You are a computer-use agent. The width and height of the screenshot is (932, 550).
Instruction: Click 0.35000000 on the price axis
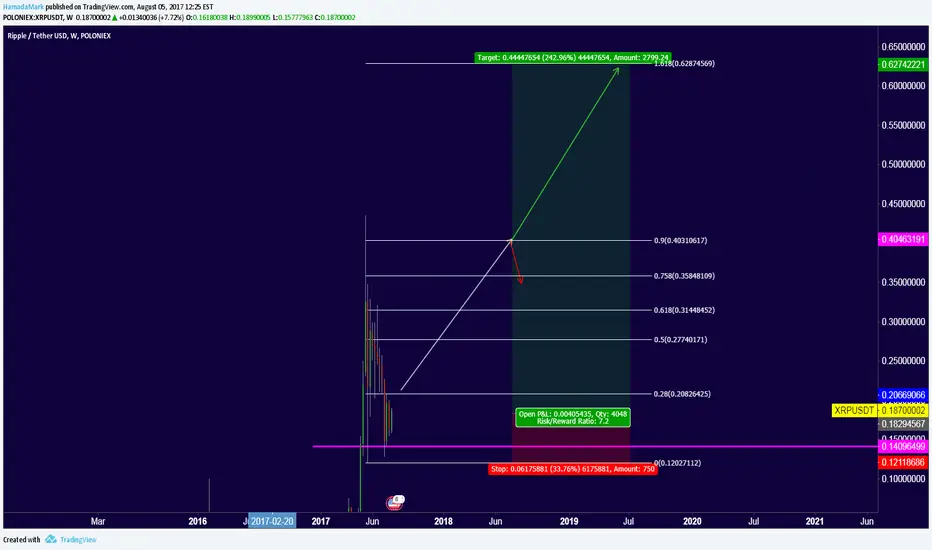tap(903, 282)
